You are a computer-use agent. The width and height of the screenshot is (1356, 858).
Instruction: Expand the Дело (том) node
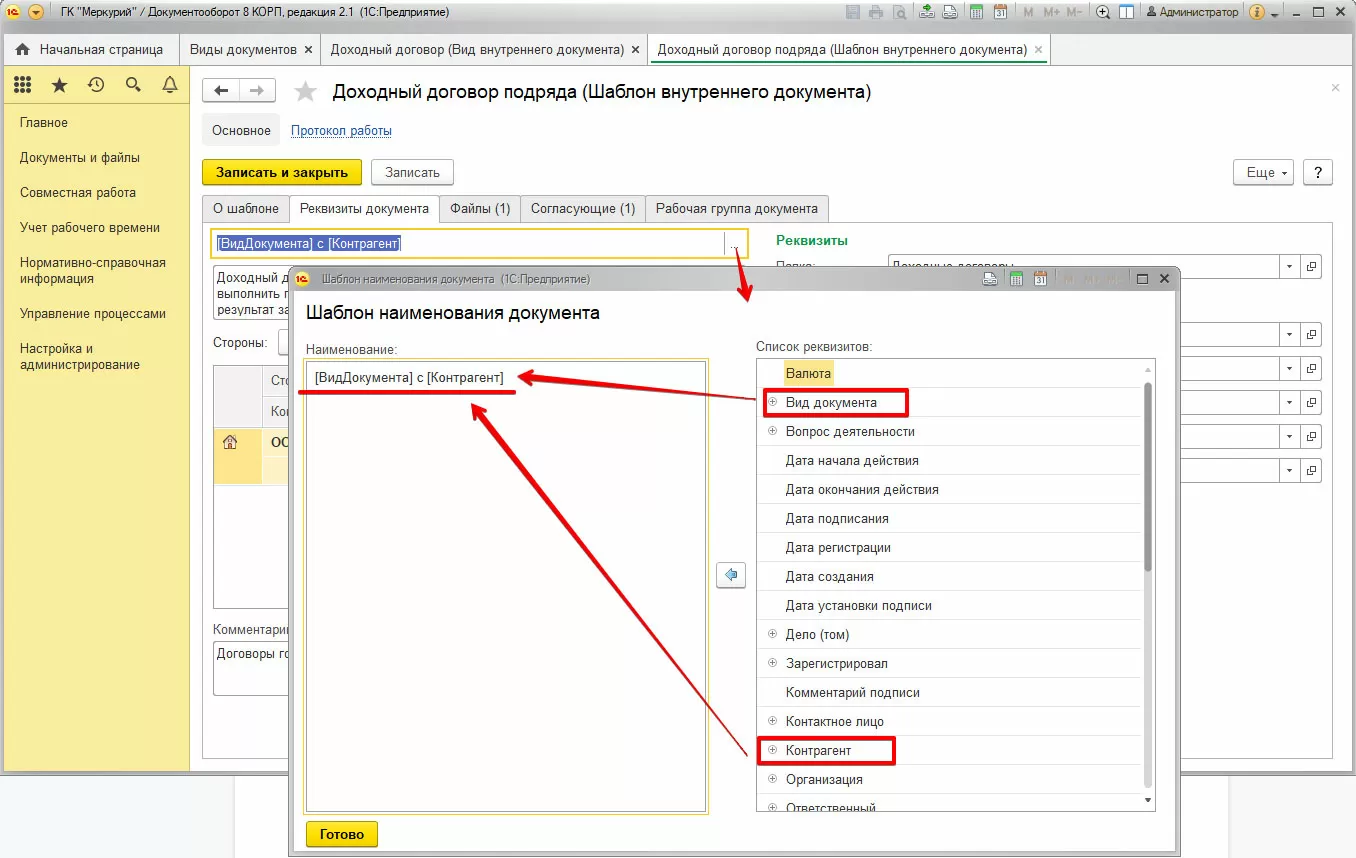(x=772, y=634)
